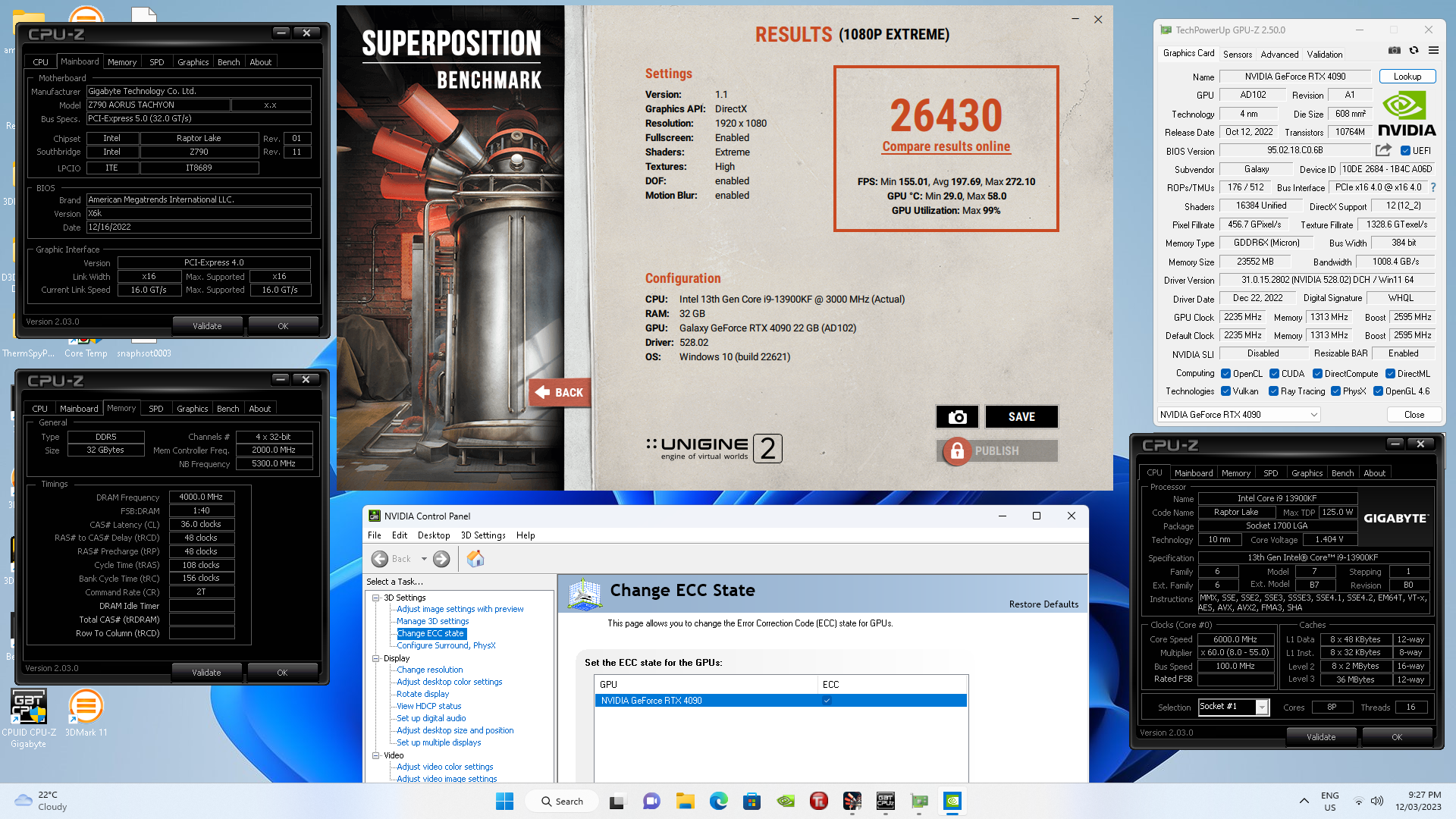Viewport: 1456px width, 819px height.
Task: Switch to the SPD tab in Mainboard CPU-Z window
Action: (x=157, y=62)
